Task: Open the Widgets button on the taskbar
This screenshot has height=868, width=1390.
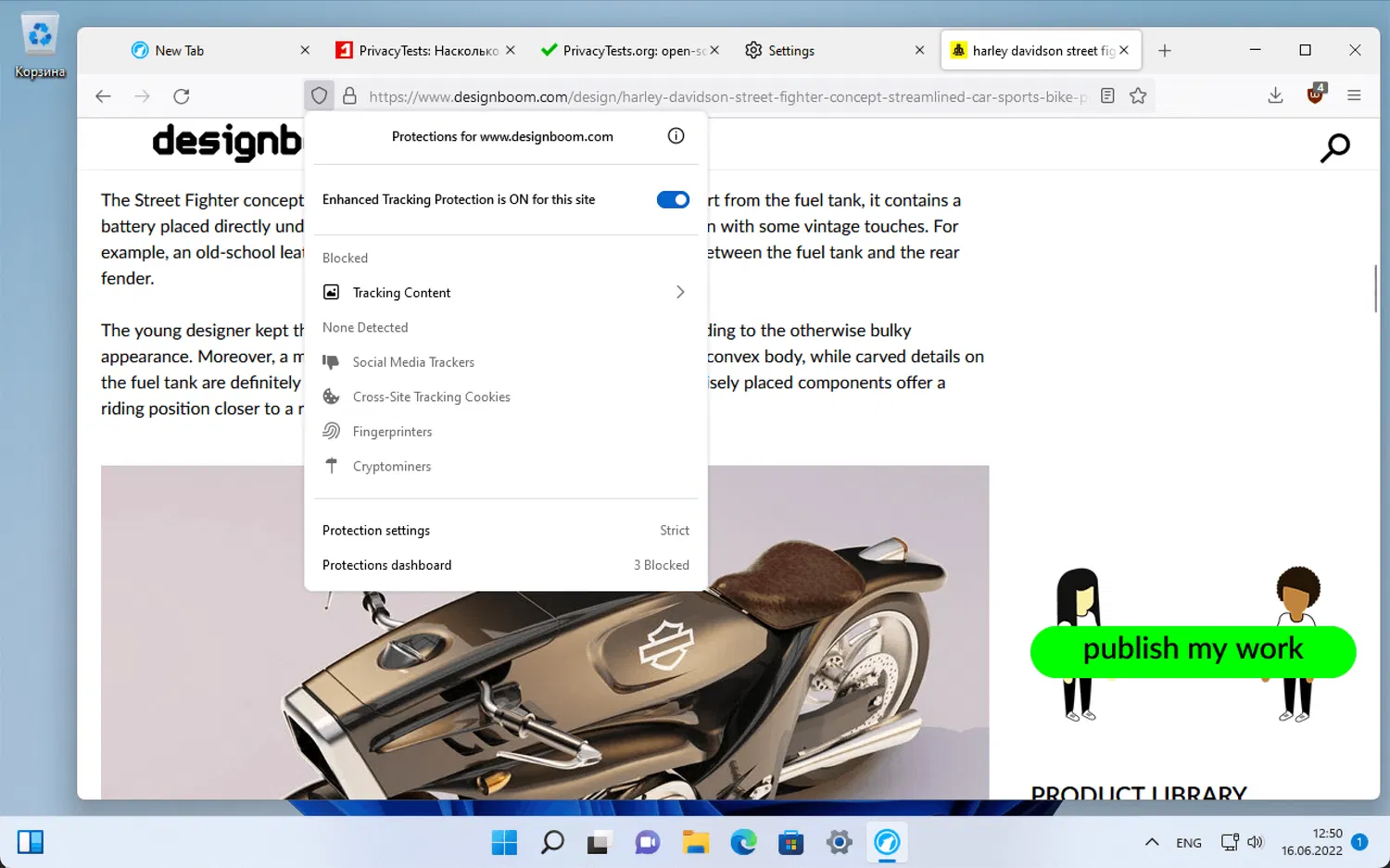Action: click(x=31, y=842)
